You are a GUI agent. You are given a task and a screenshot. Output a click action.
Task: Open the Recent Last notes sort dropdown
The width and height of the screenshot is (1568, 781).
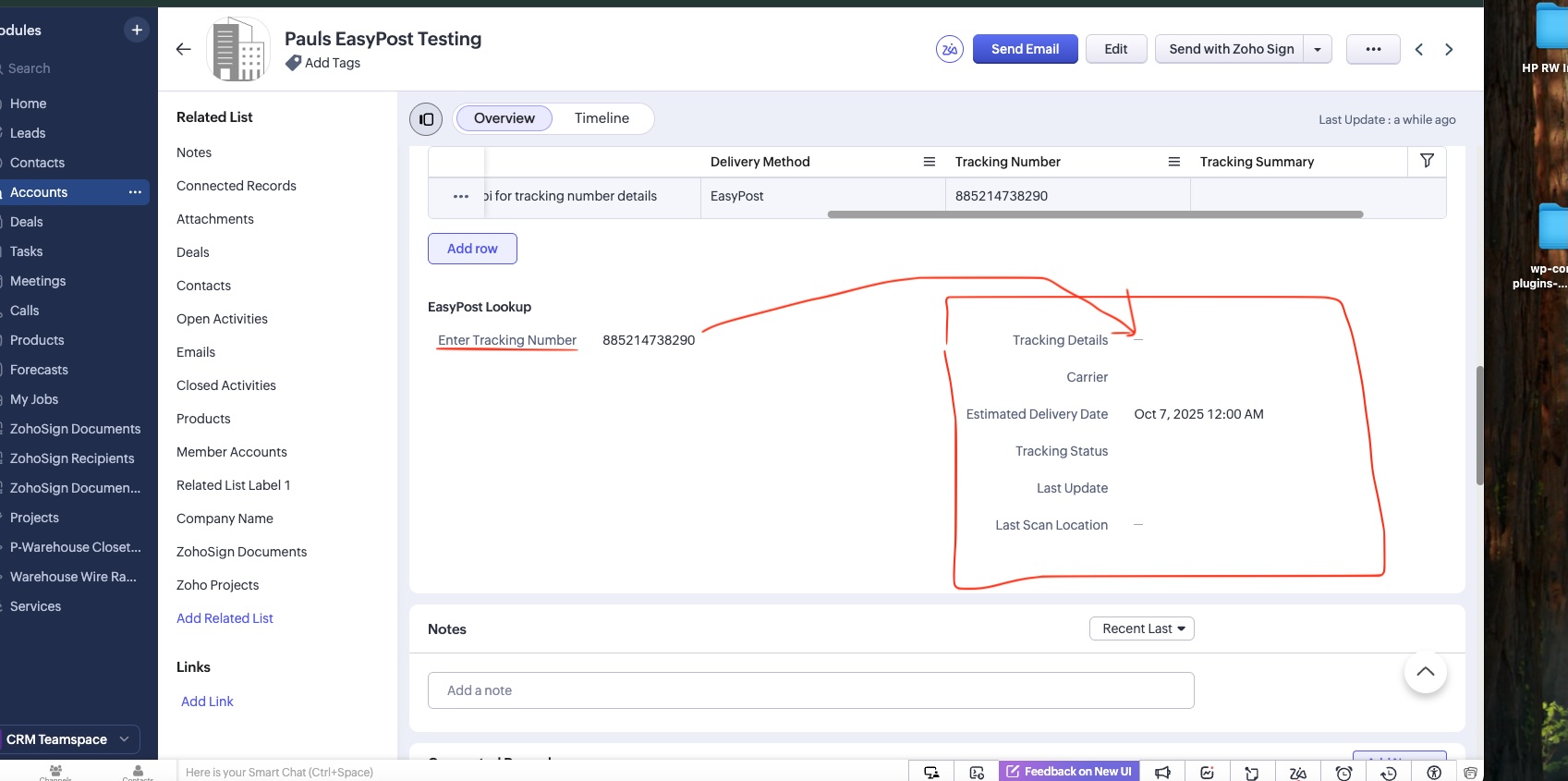tap(1142, 628)
